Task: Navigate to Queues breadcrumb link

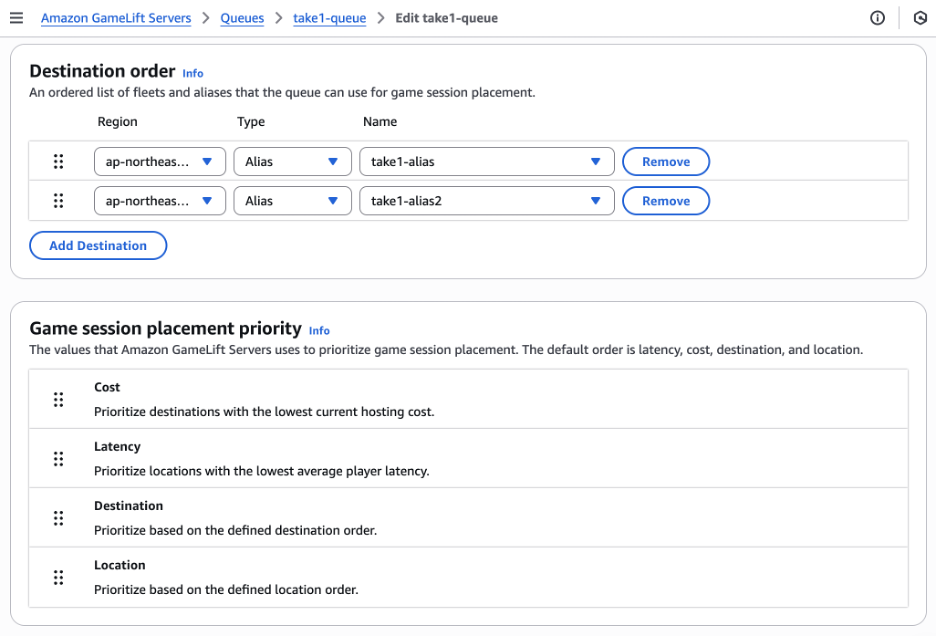Action: [x=241, y=18]
